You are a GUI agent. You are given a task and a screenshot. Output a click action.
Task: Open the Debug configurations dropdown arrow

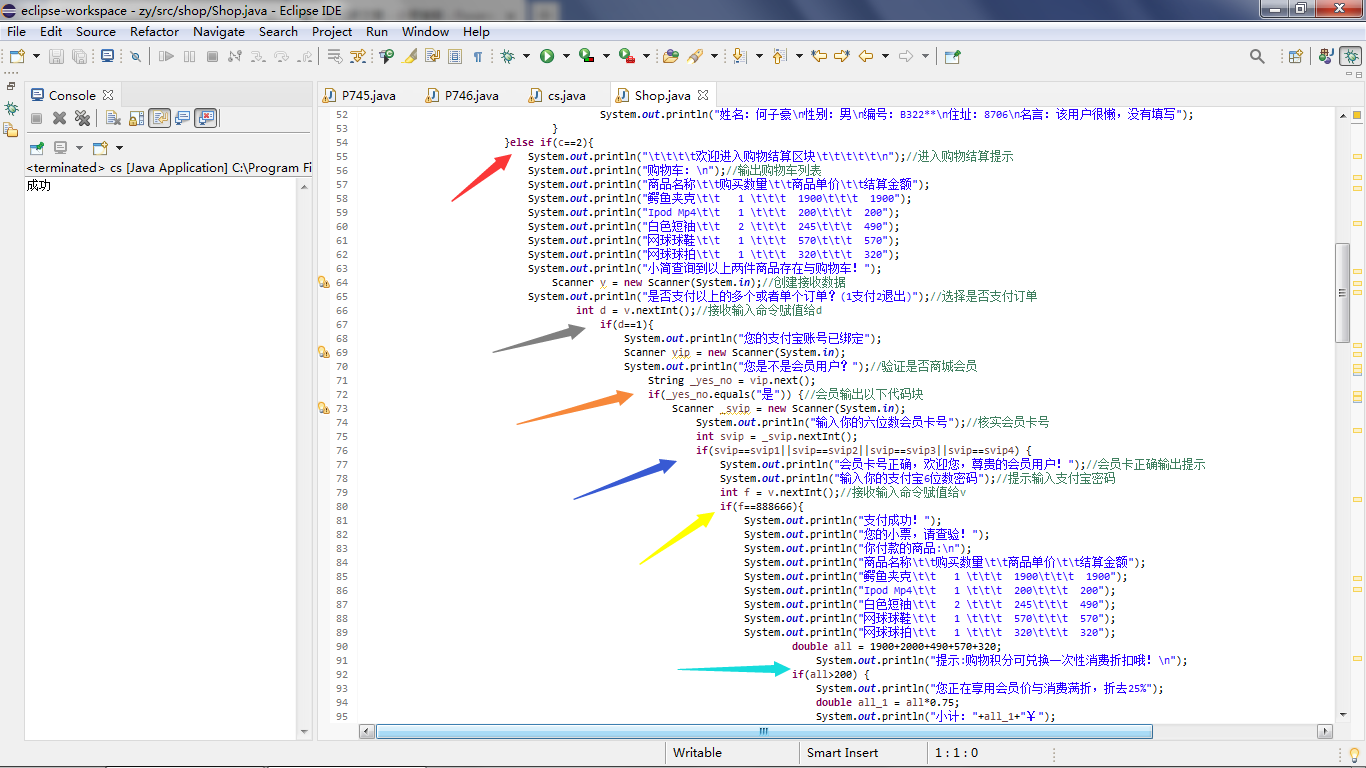point(526,56)
